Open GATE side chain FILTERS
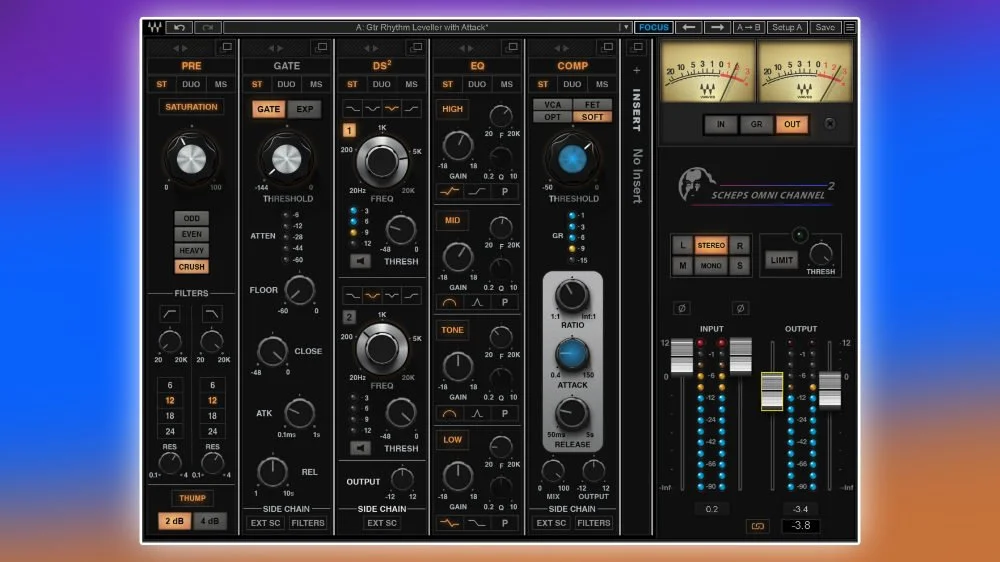 point(307,523)
